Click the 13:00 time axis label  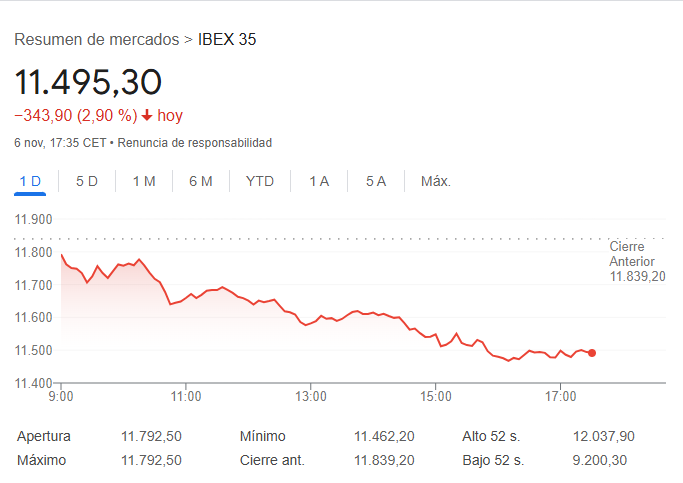[311, 396]
